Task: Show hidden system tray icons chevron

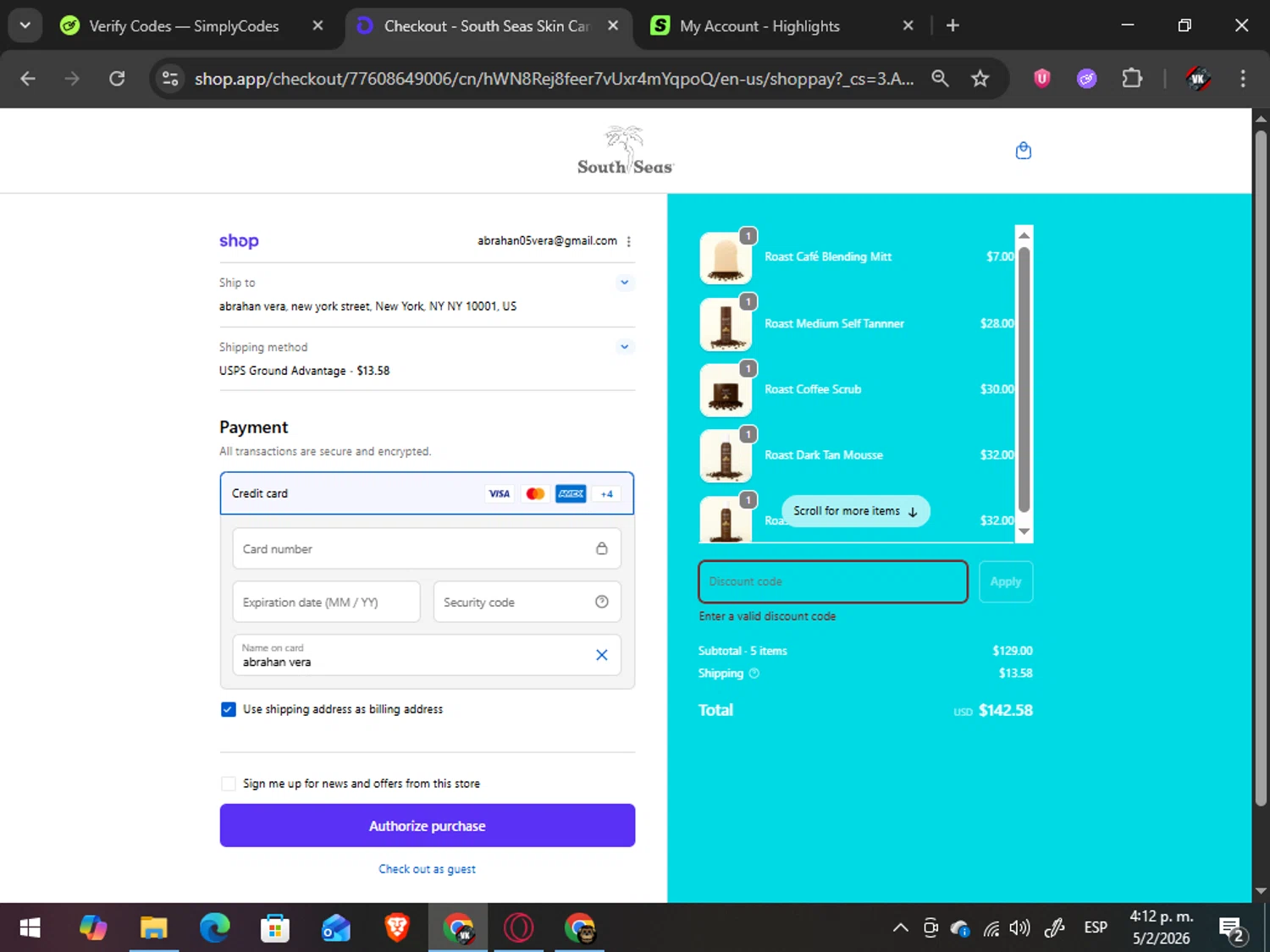Action: (x=900, y=928)
